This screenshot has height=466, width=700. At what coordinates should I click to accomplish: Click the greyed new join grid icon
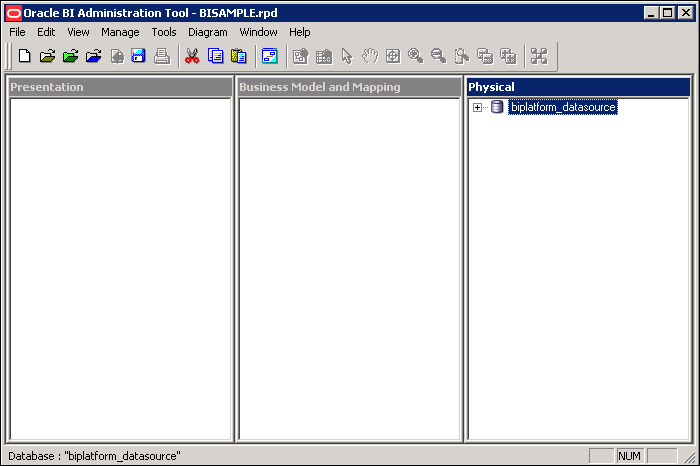point(324,56)
